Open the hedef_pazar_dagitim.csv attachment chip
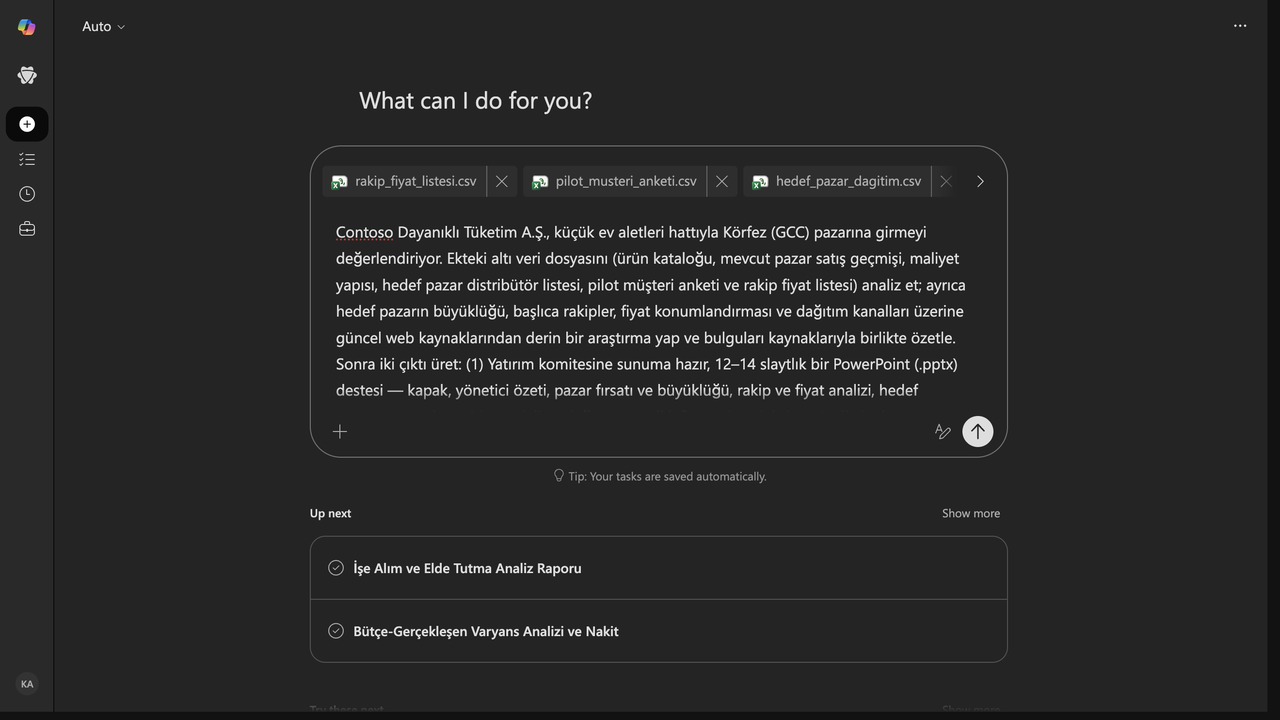 pyautogui.click(x=837, y=181)
